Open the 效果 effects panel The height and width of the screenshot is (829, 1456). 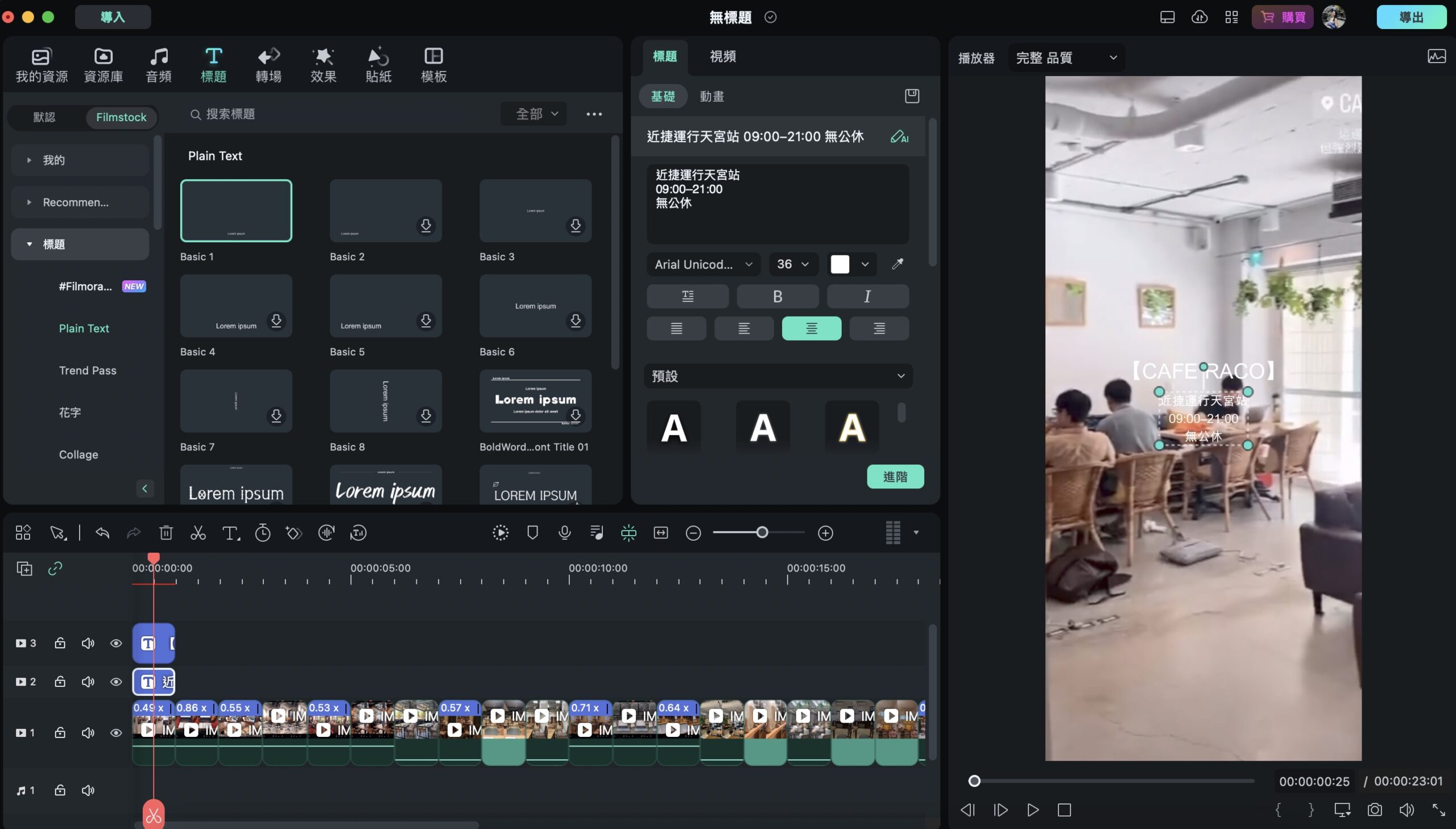(324, 65)
